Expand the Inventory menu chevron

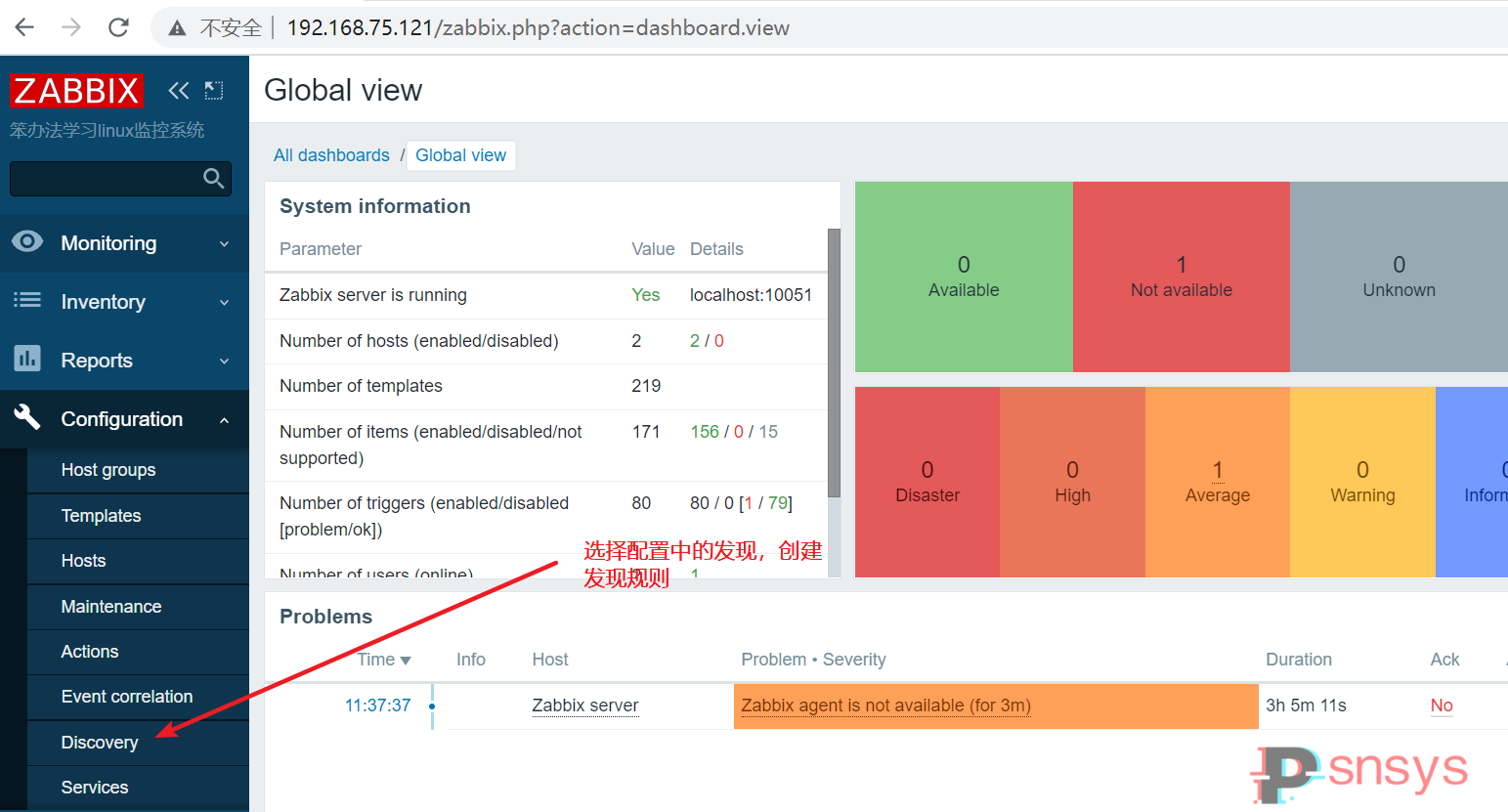224,303
